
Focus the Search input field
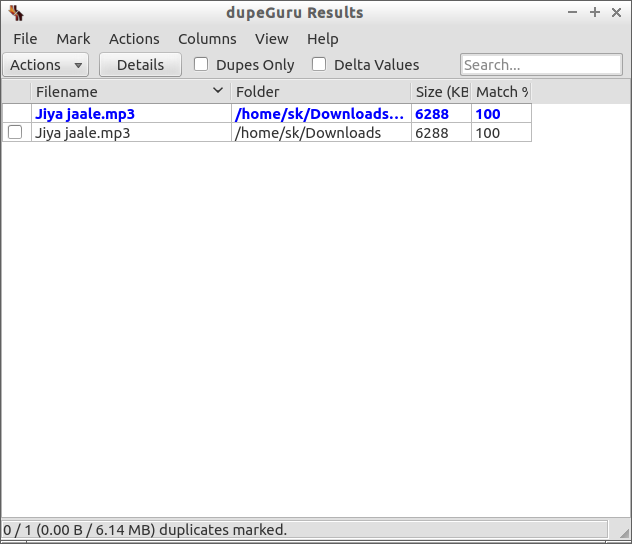[x=541, y=65]
